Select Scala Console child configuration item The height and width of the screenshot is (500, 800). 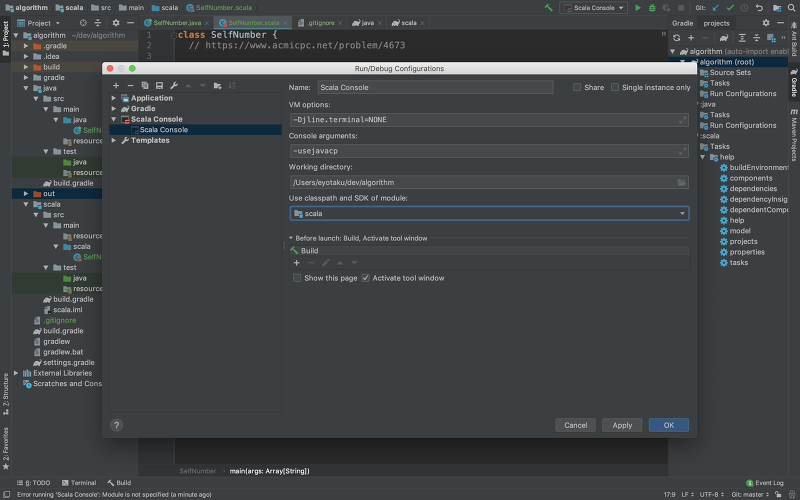[196, 130]
